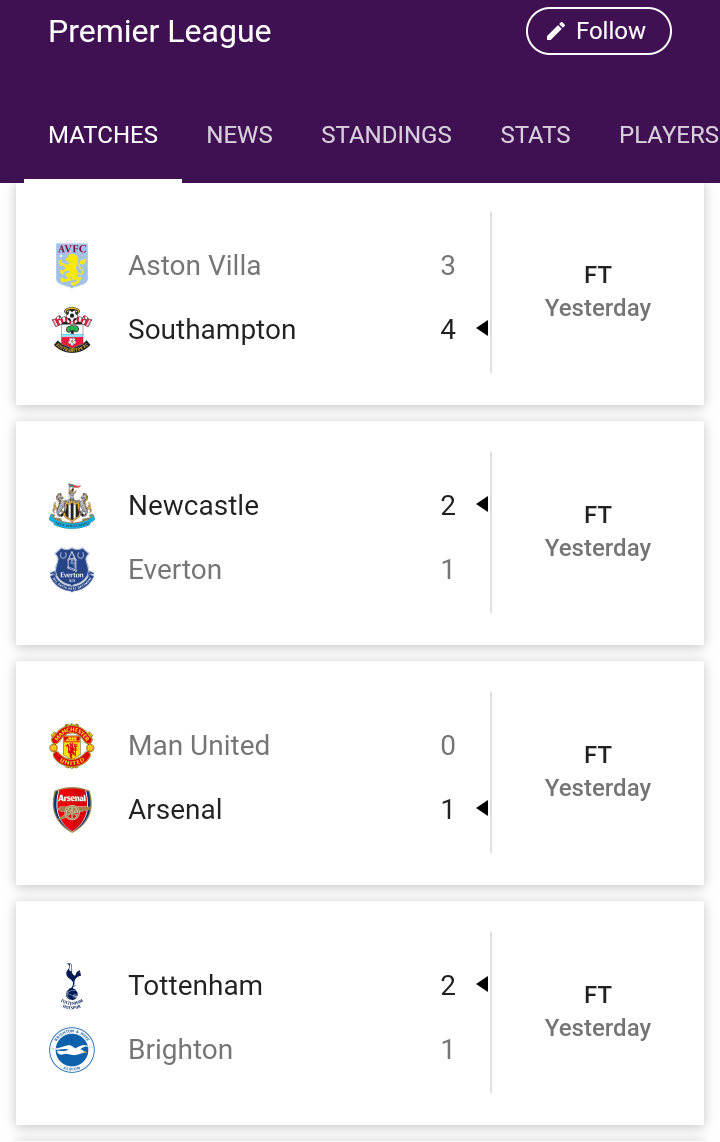Click the Newcastle club crest
The width and height of the screenshot is (720, 1142).
tap(72, 506)
